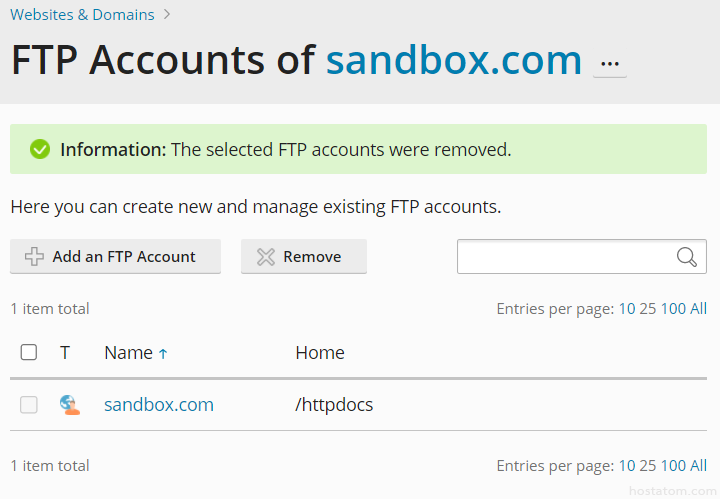The width and height of the screenshot is (720, 499).
Task: Click the X icon on Remove
Action: point(265,257)
